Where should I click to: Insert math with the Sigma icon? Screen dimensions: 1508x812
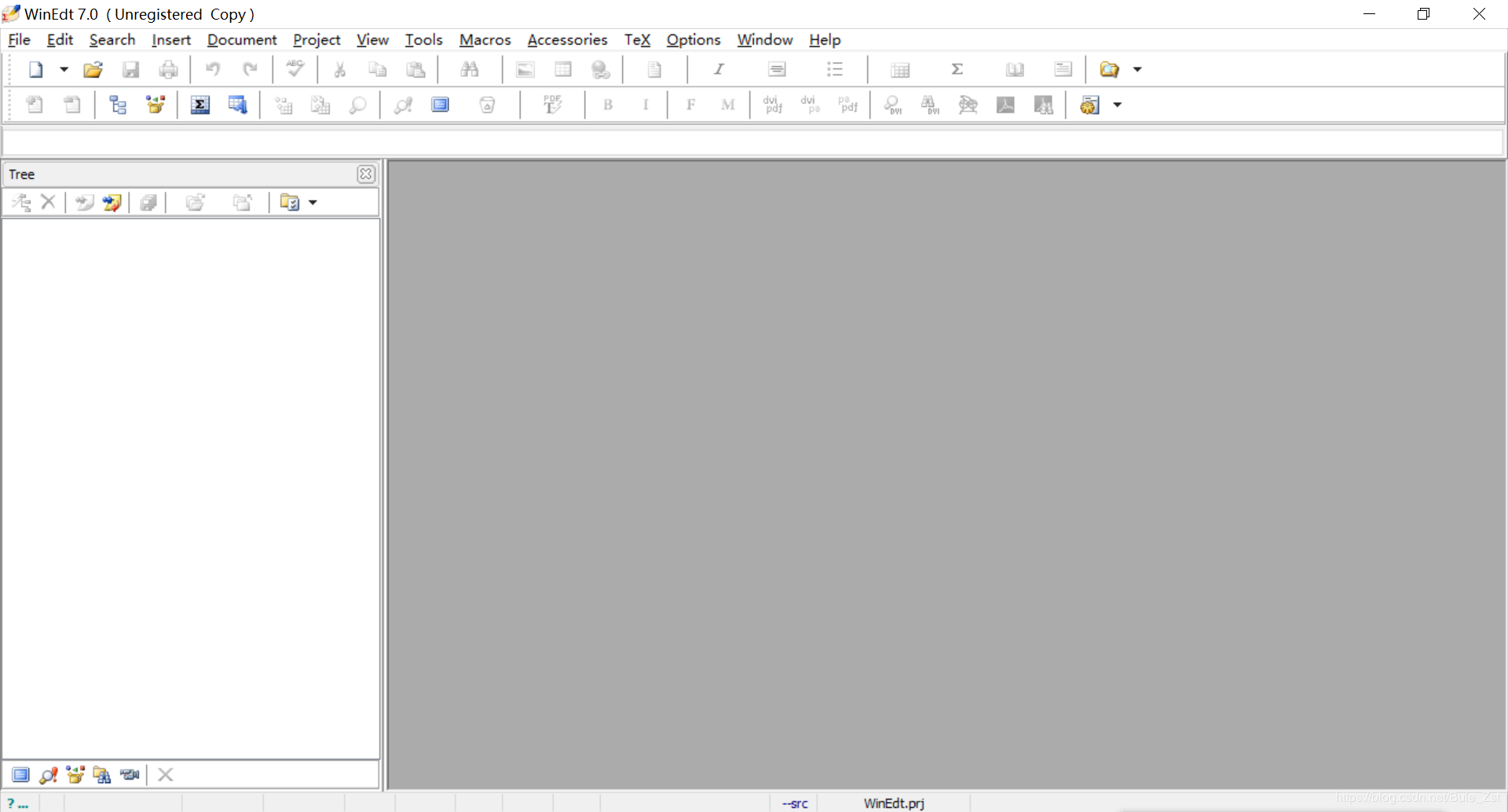pos(957,70)
